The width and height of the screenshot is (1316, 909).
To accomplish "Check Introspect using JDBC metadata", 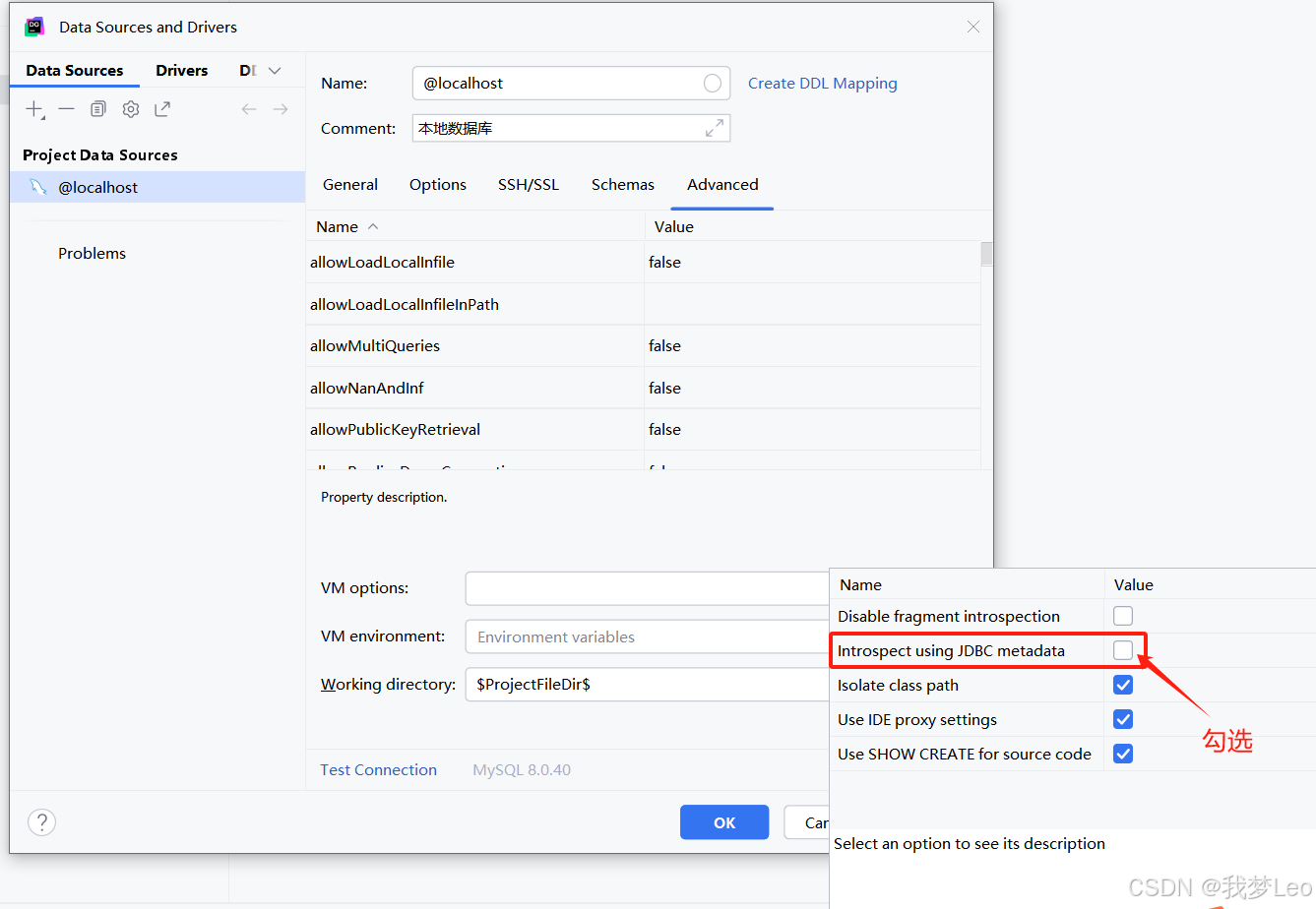I will tap(1123, 650).
